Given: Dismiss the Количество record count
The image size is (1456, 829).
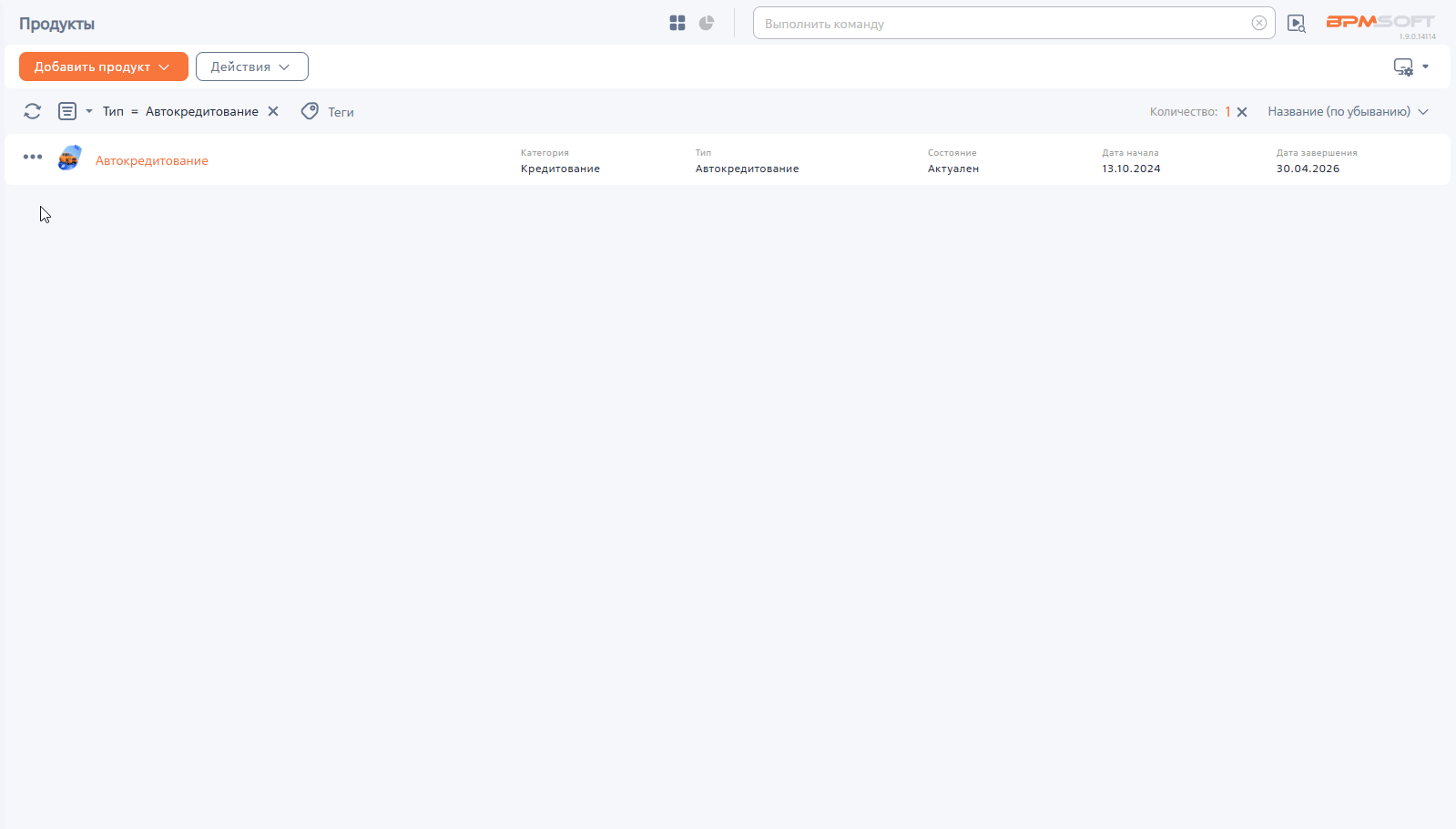Looking at the screenshot, I should point(1242,112).
